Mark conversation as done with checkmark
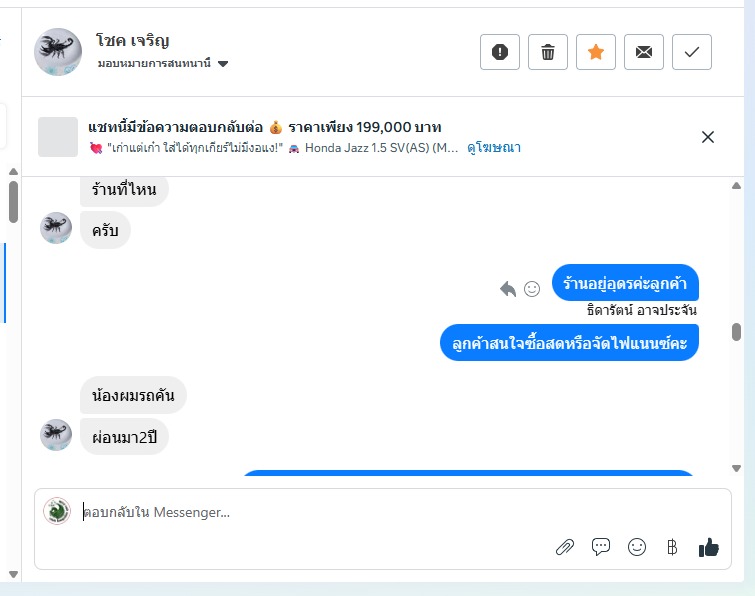755x596 pixels. (692, 52)
